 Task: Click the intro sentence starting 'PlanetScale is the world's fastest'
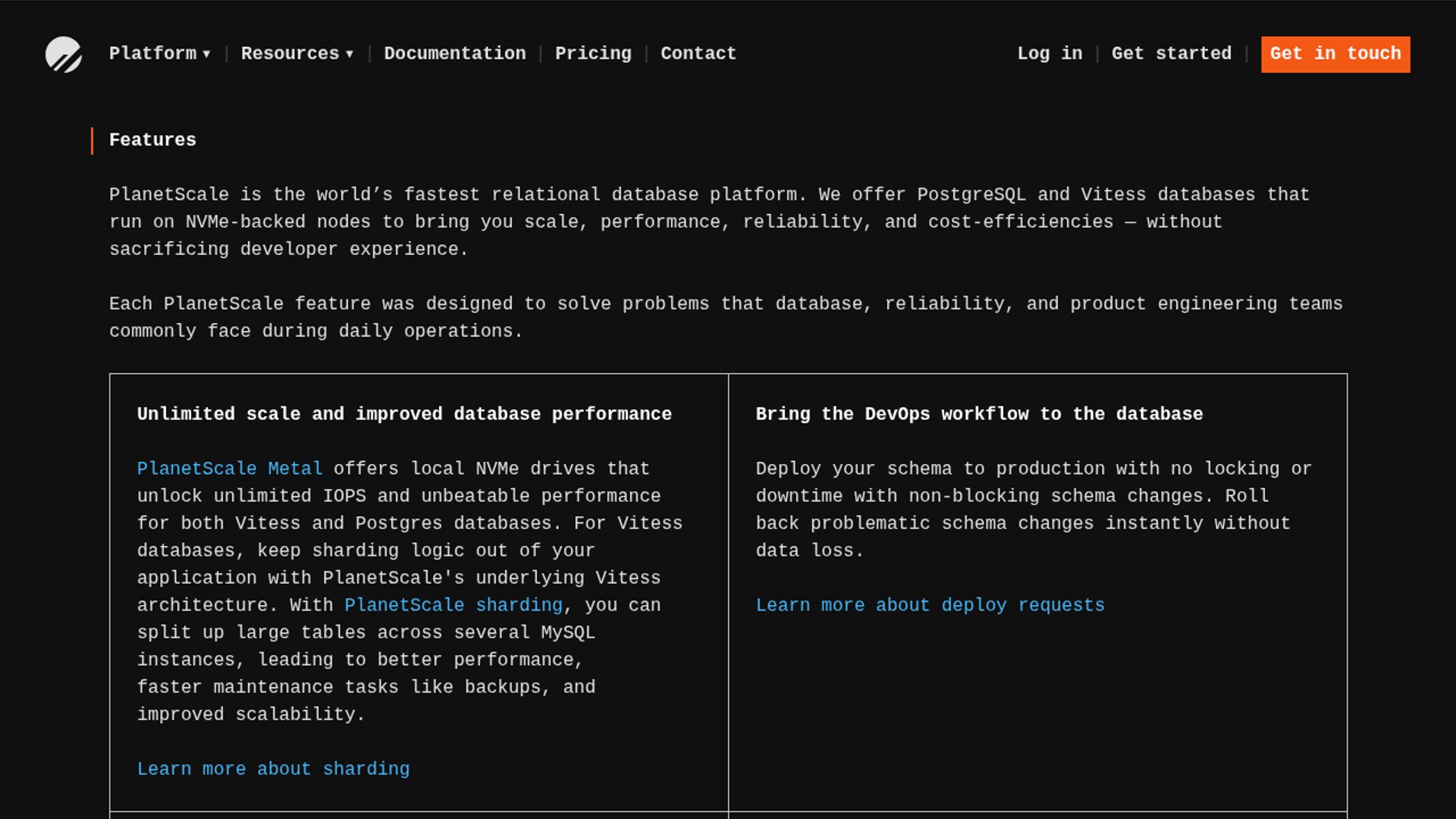tap(709, 222)
